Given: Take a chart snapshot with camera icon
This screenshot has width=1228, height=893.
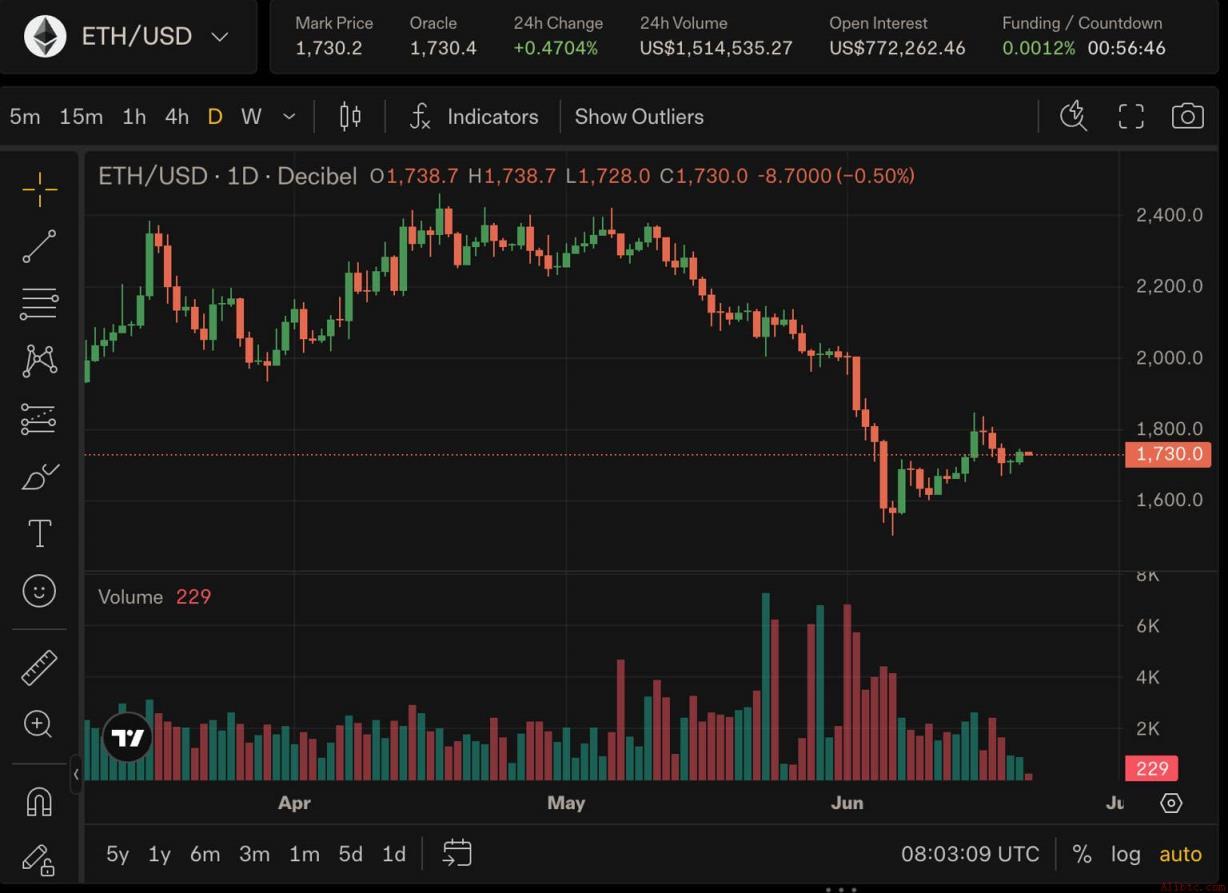Looking at the screenshot, I should [x=1187, y=116].
